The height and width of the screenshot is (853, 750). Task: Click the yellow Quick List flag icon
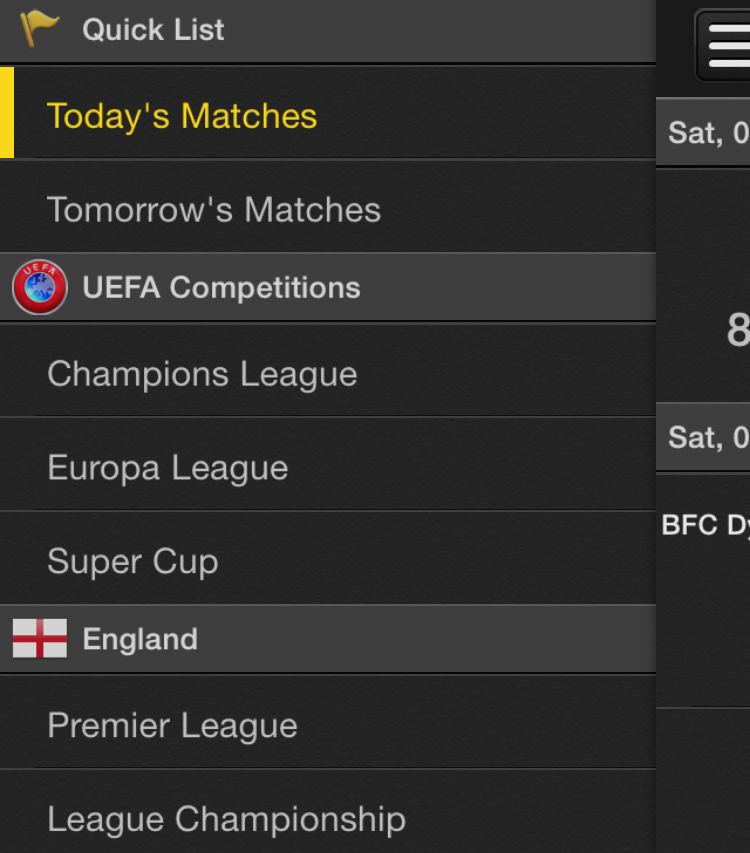tap(40, 29)
